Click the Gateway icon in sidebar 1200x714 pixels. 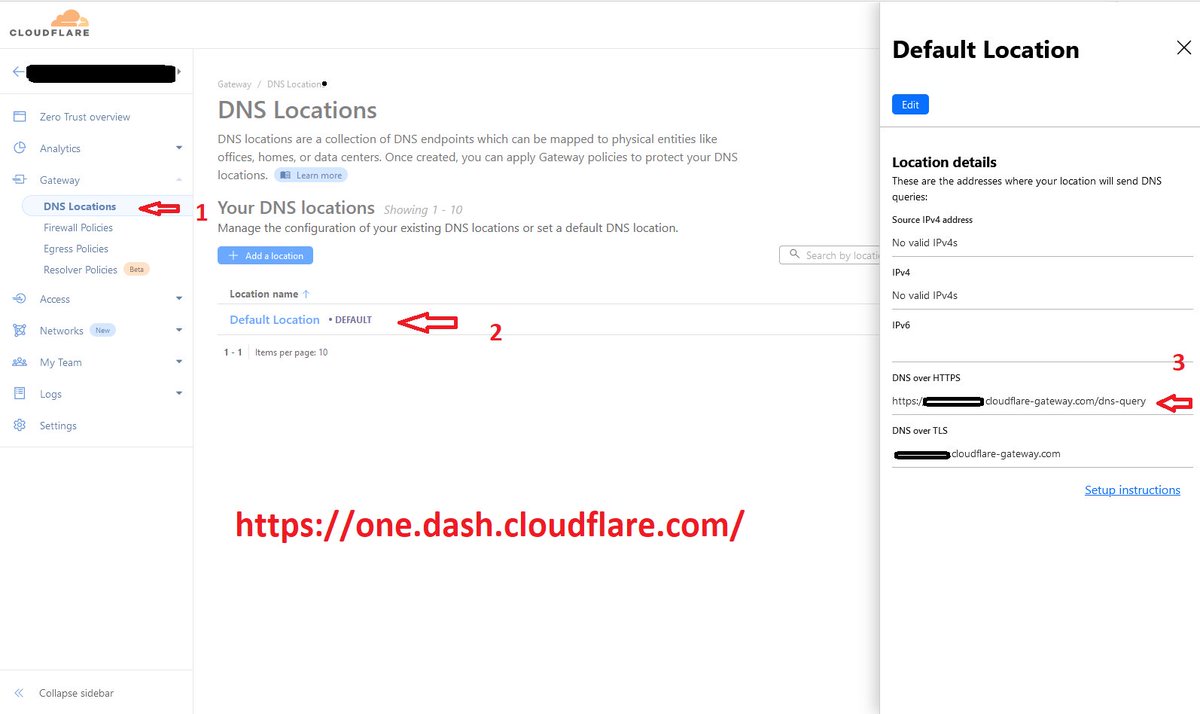click(x=19, y=180)
